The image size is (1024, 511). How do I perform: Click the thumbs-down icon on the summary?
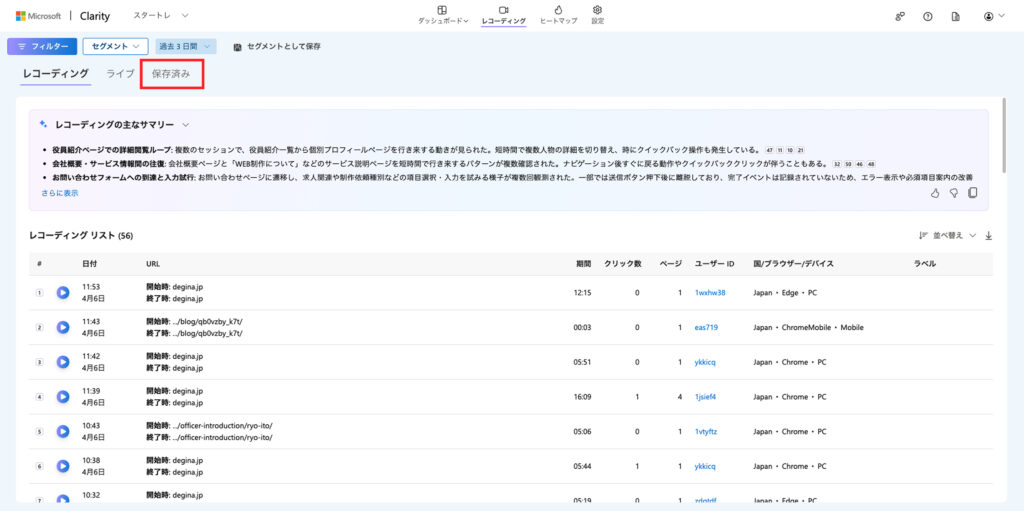954,193
